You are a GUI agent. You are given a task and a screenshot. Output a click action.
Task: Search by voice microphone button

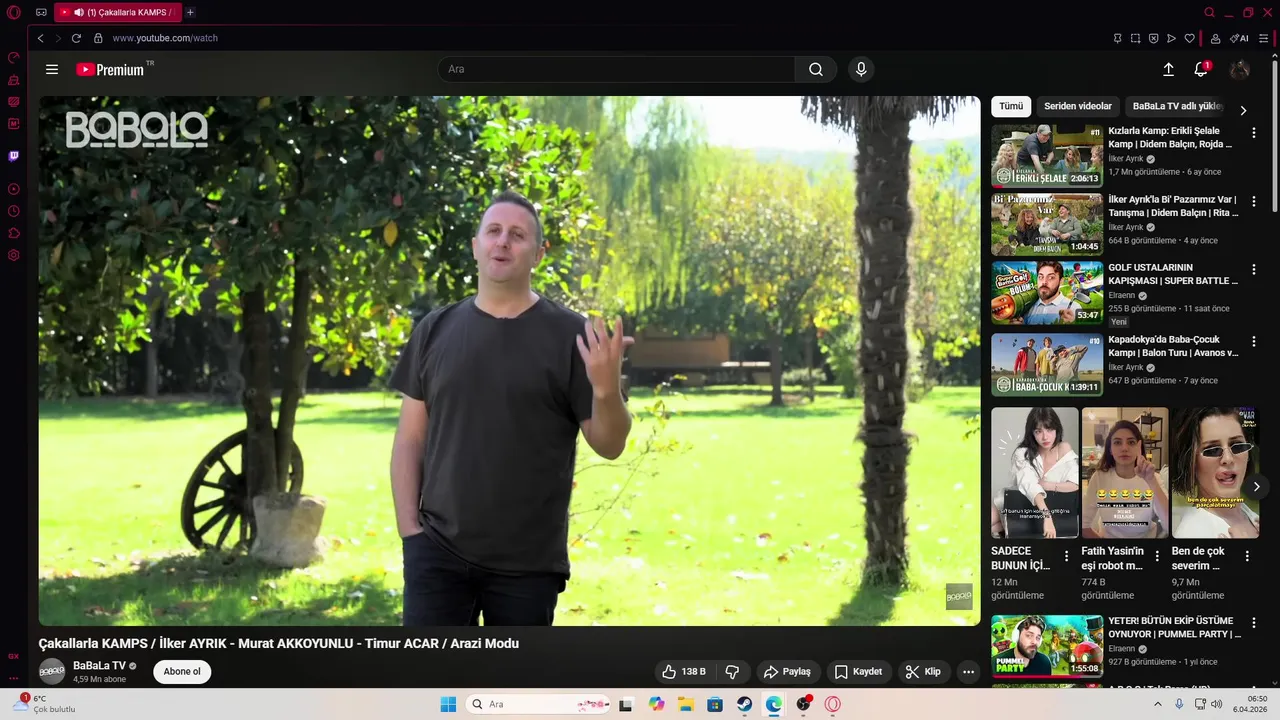pos(861,69)
